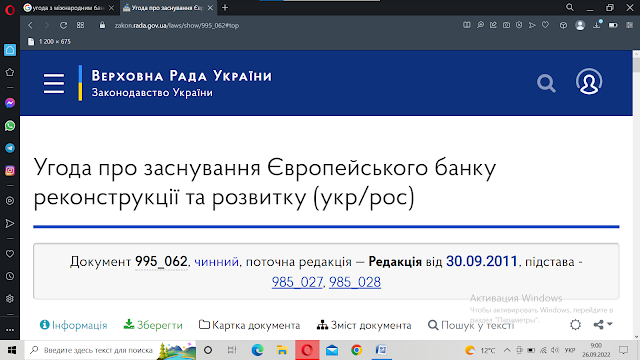Image resolution: width=640 pixels, height=360 pixels.
Task: Open bookmarks star icon in the sidebar
Action: [10, 72]
